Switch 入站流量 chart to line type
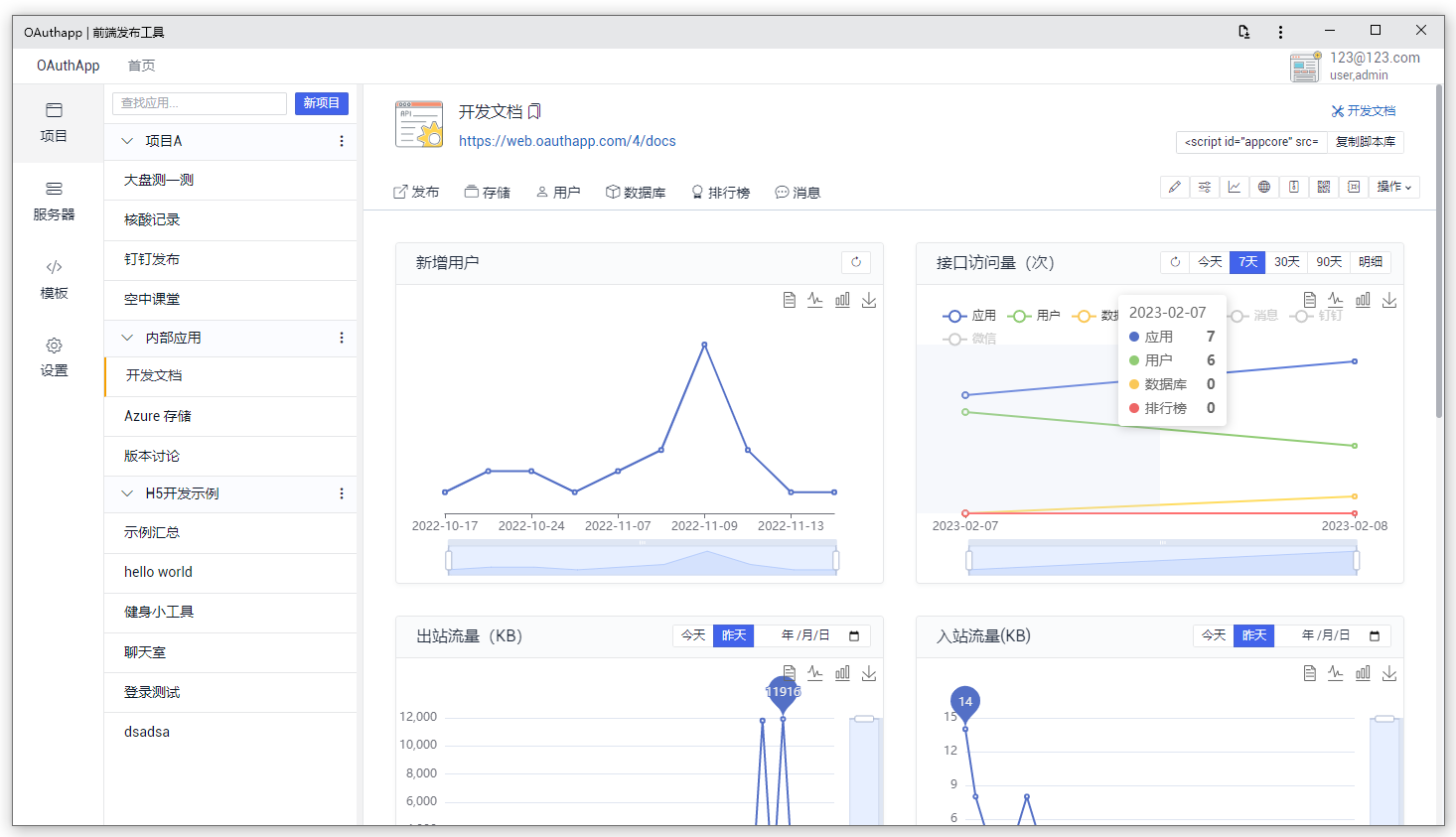1456x837 pixels. click(1336, 673)
